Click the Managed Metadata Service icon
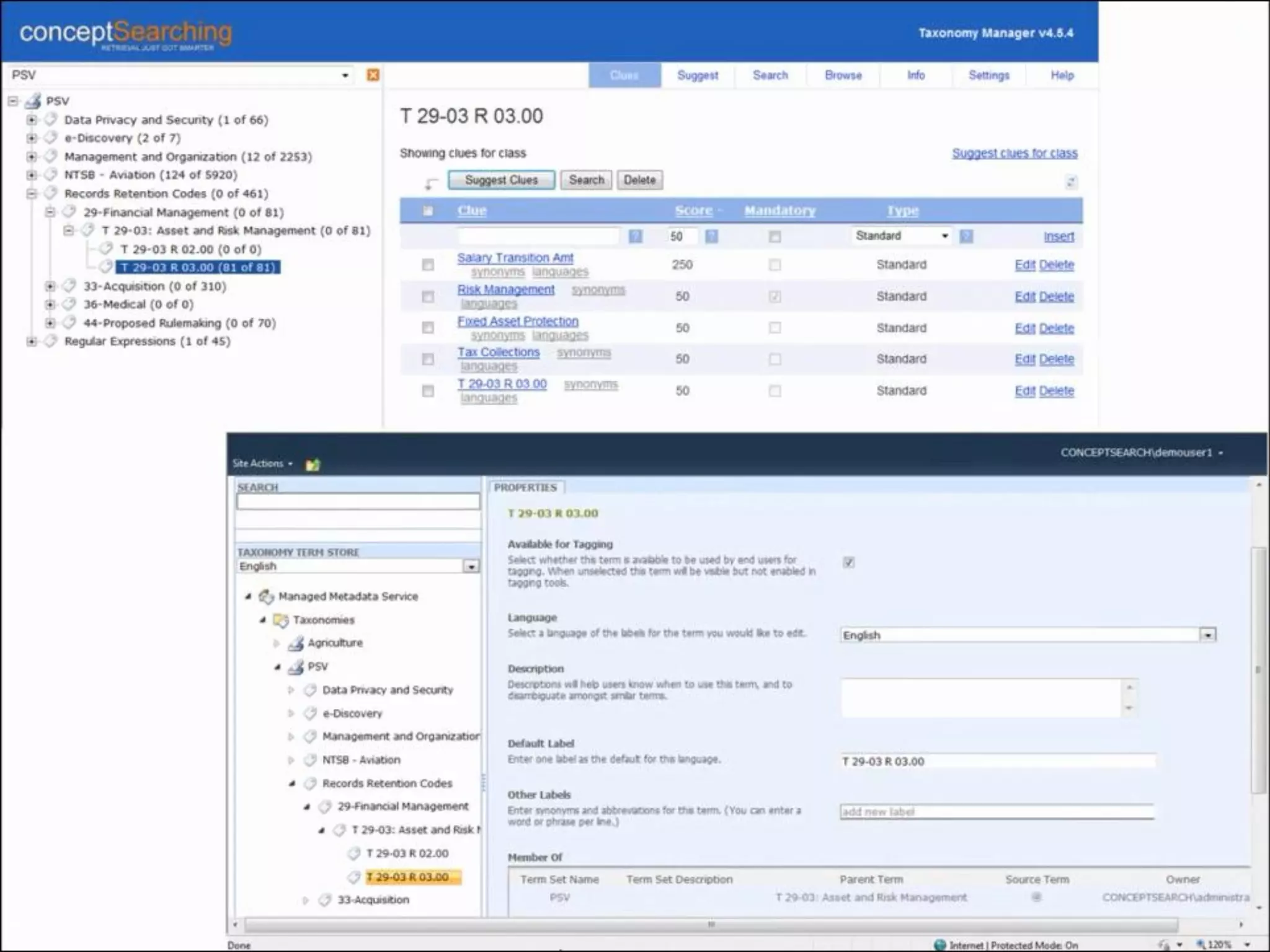This screenshot has width=1270, height=952. [x=266, y=596]
